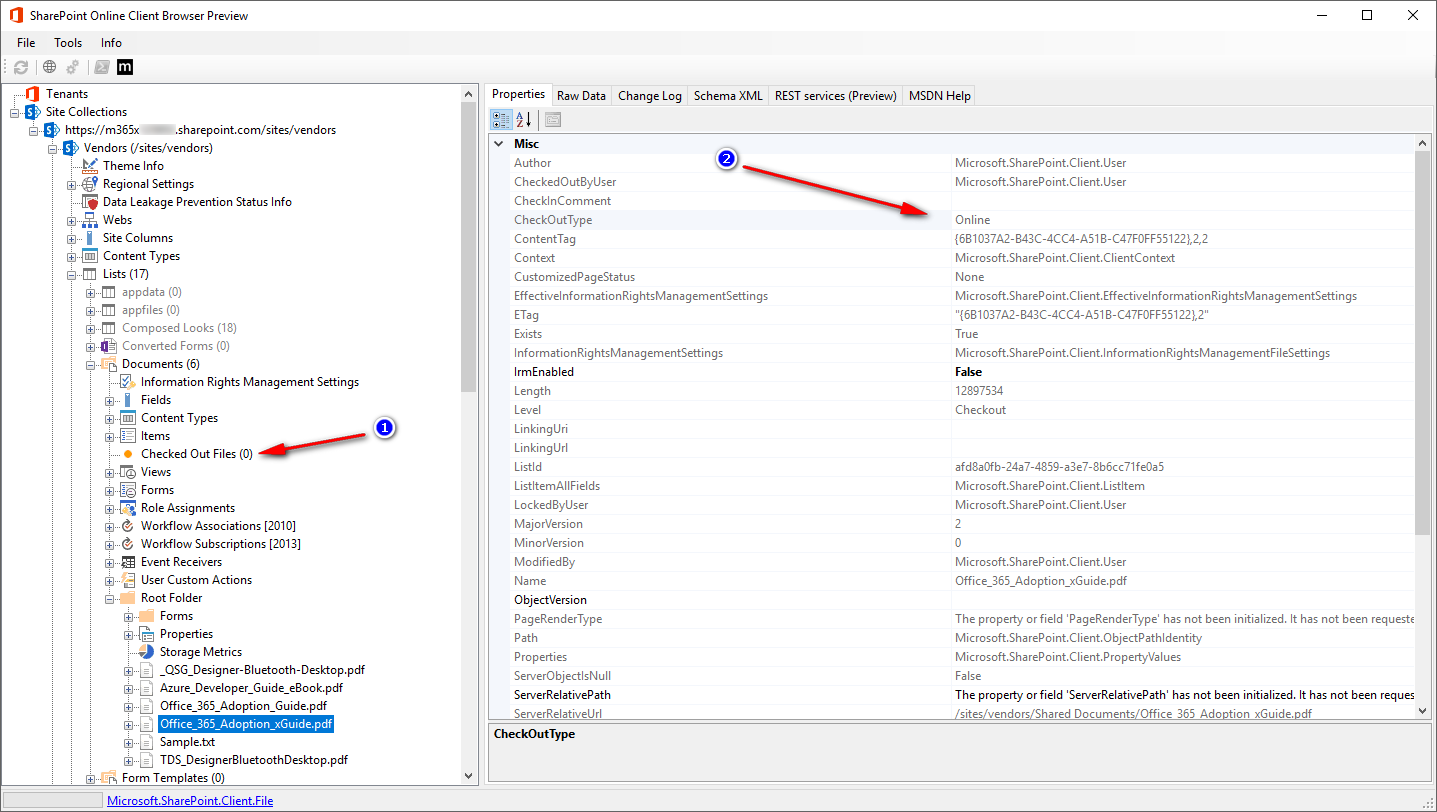Click the black 'm' toolbar icon
1437x812 pixels.
click(x=125, y=67)
